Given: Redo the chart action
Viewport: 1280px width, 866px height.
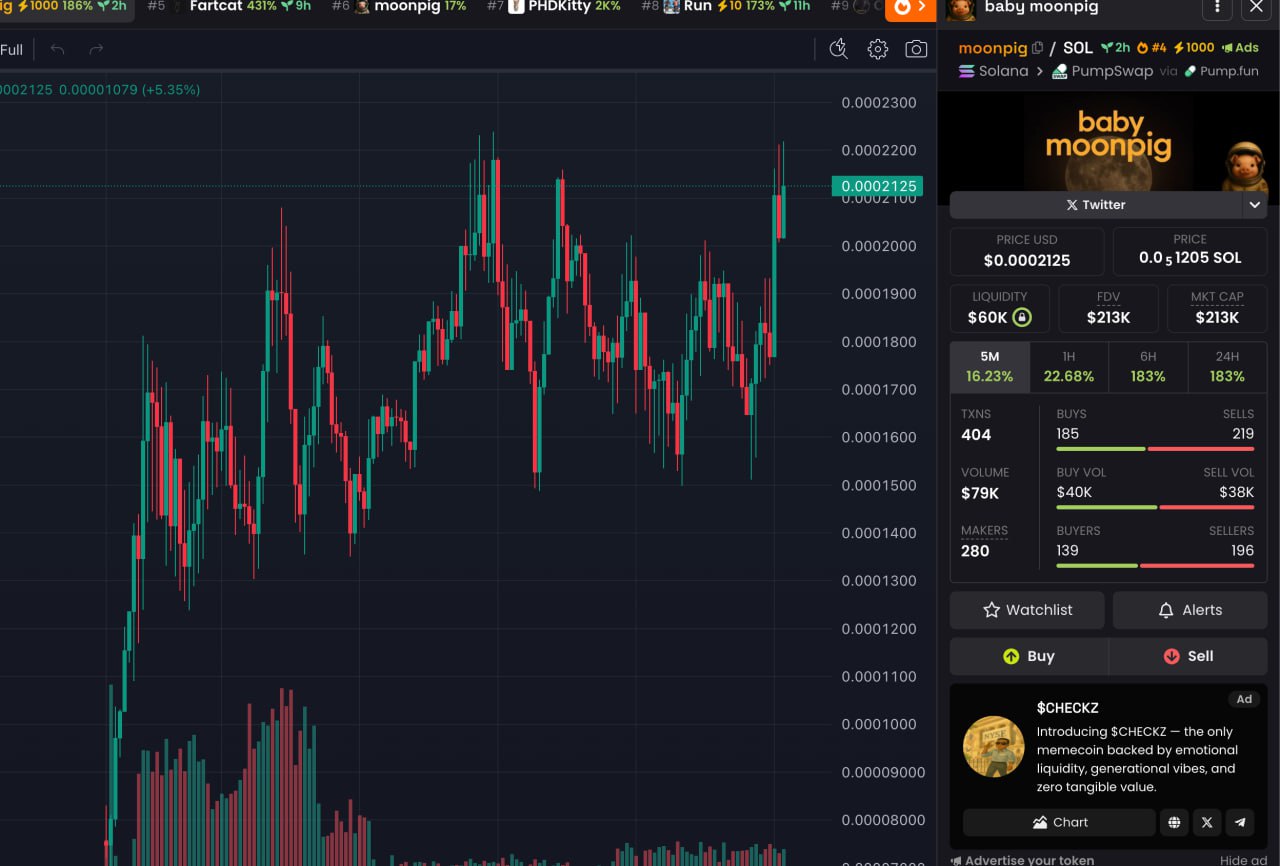Looking at the screenshot, I should click(96, 49).
